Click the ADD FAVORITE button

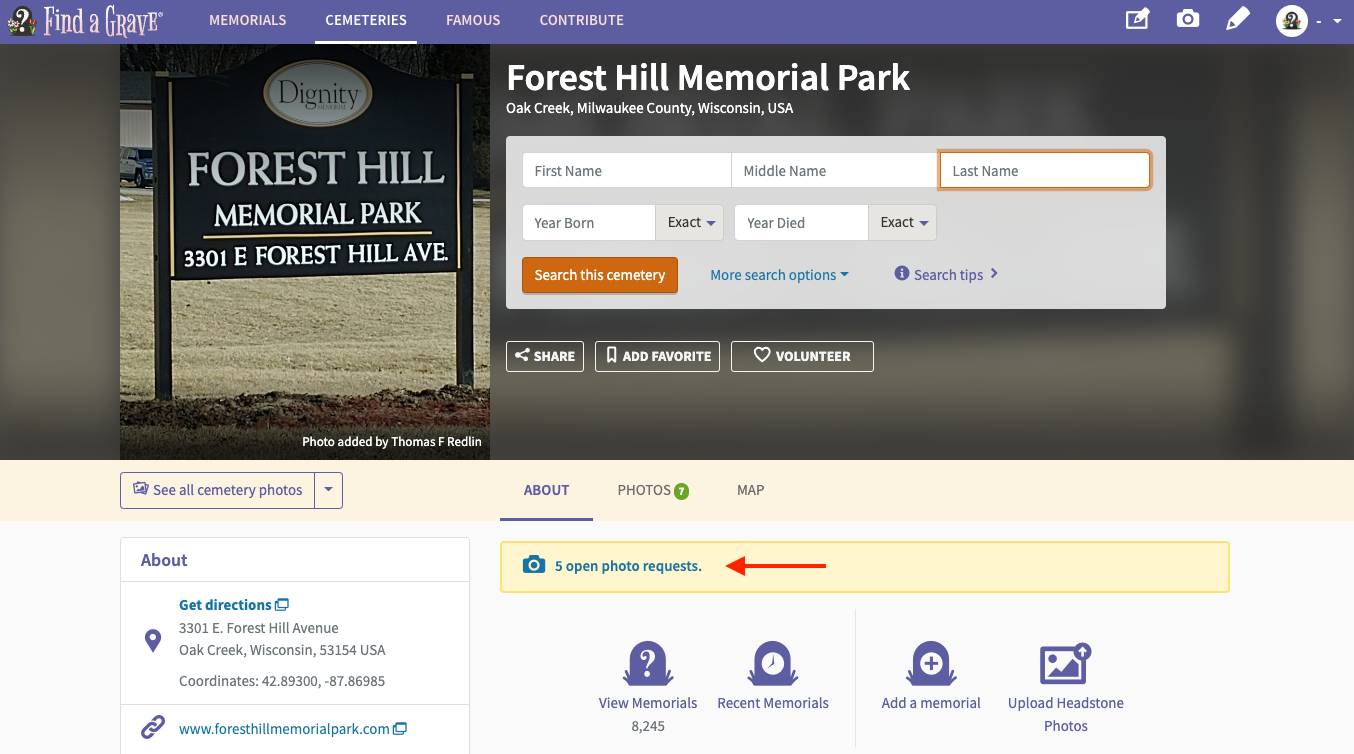657,356
